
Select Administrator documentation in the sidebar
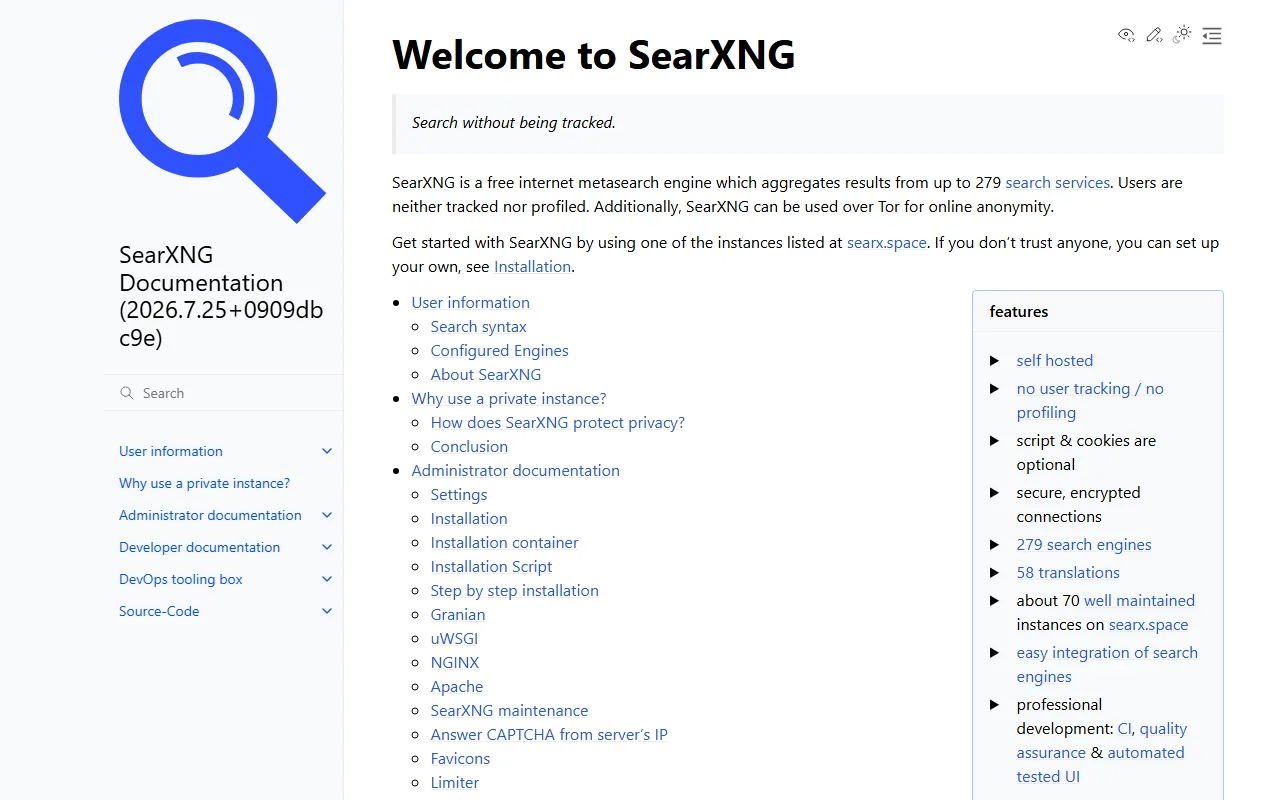[x=210, y=515]
